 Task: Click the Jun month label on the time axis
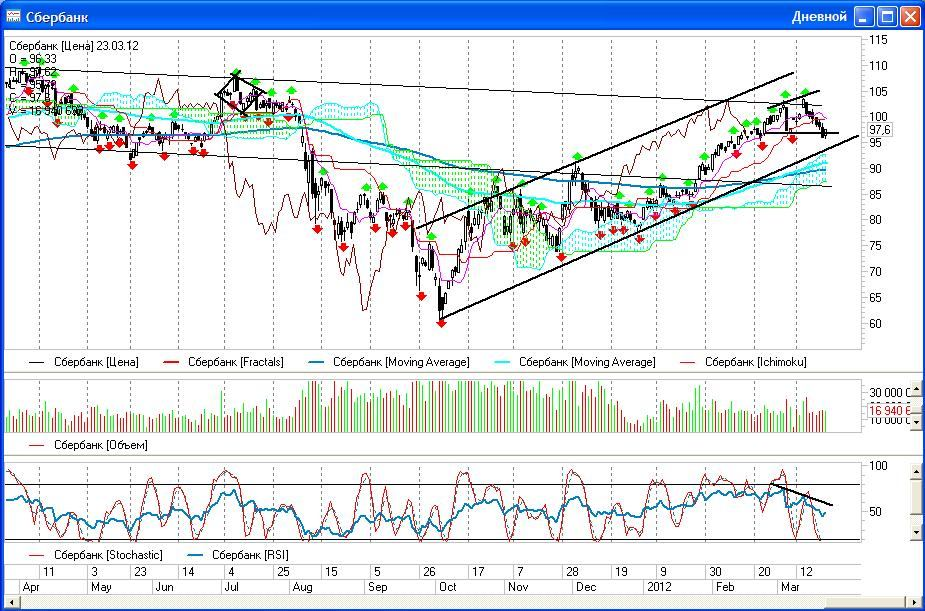164,587
